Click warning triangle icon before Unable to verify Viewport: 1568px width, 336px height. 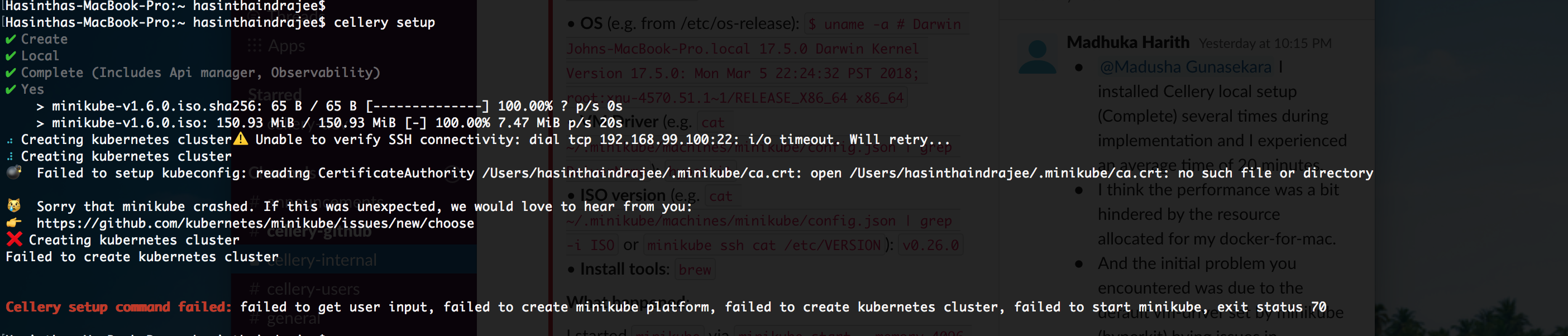click(x=241, y=139)
